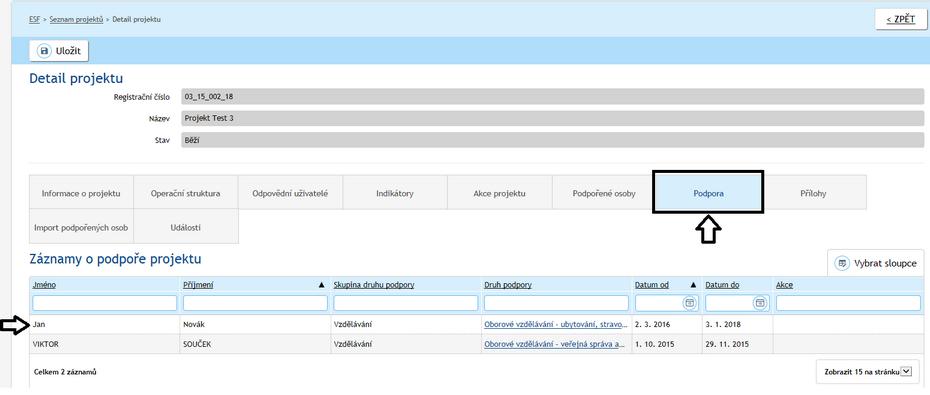Open the Podpořené osoby tab
Image resolution: width=930 pixels, height=395 pixels.
click(603, 193)
